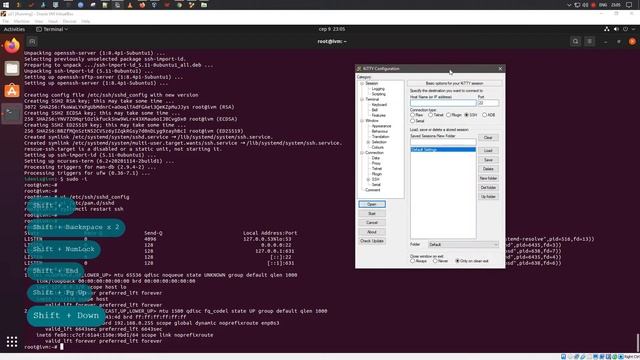640x360 pixels.
Task: Click the new tab icon in terminal header
Action: 32,41
